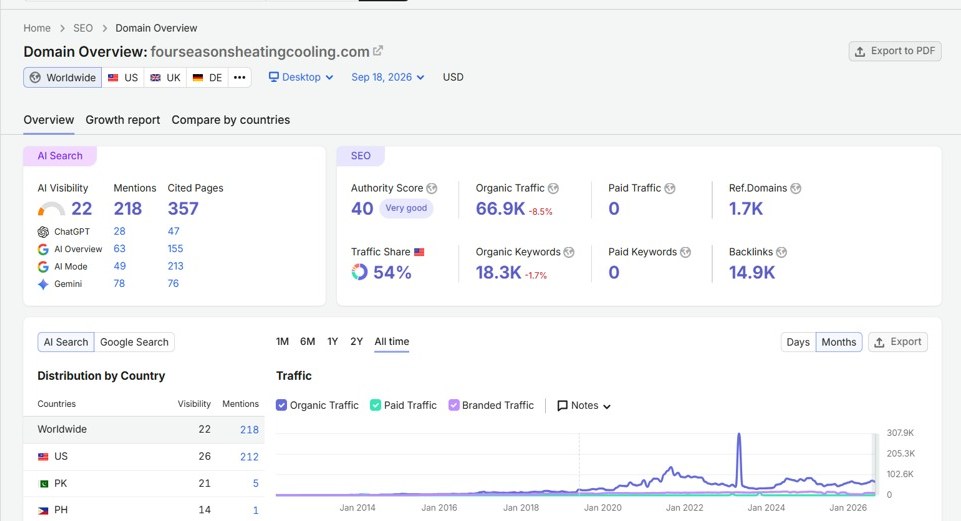The image size is (961, 521).
Task: Click the Google icon beside AI Overview
Action: point(43,249)
